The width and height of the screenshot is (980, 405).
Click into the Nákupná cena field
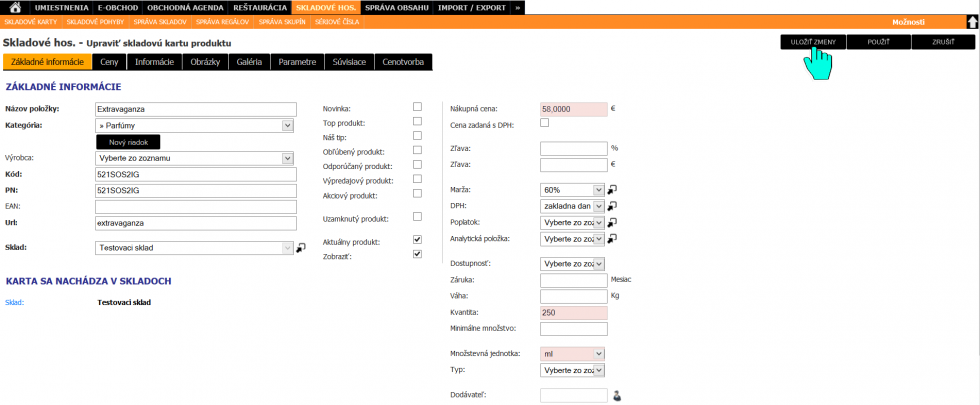point(573,109)
